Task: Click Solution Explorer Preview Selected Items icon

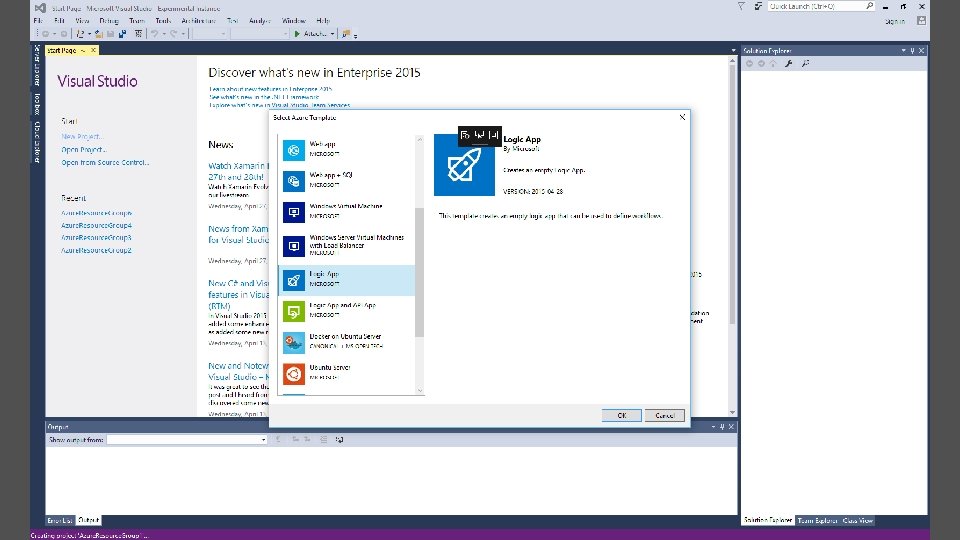Action: point(806,64)
